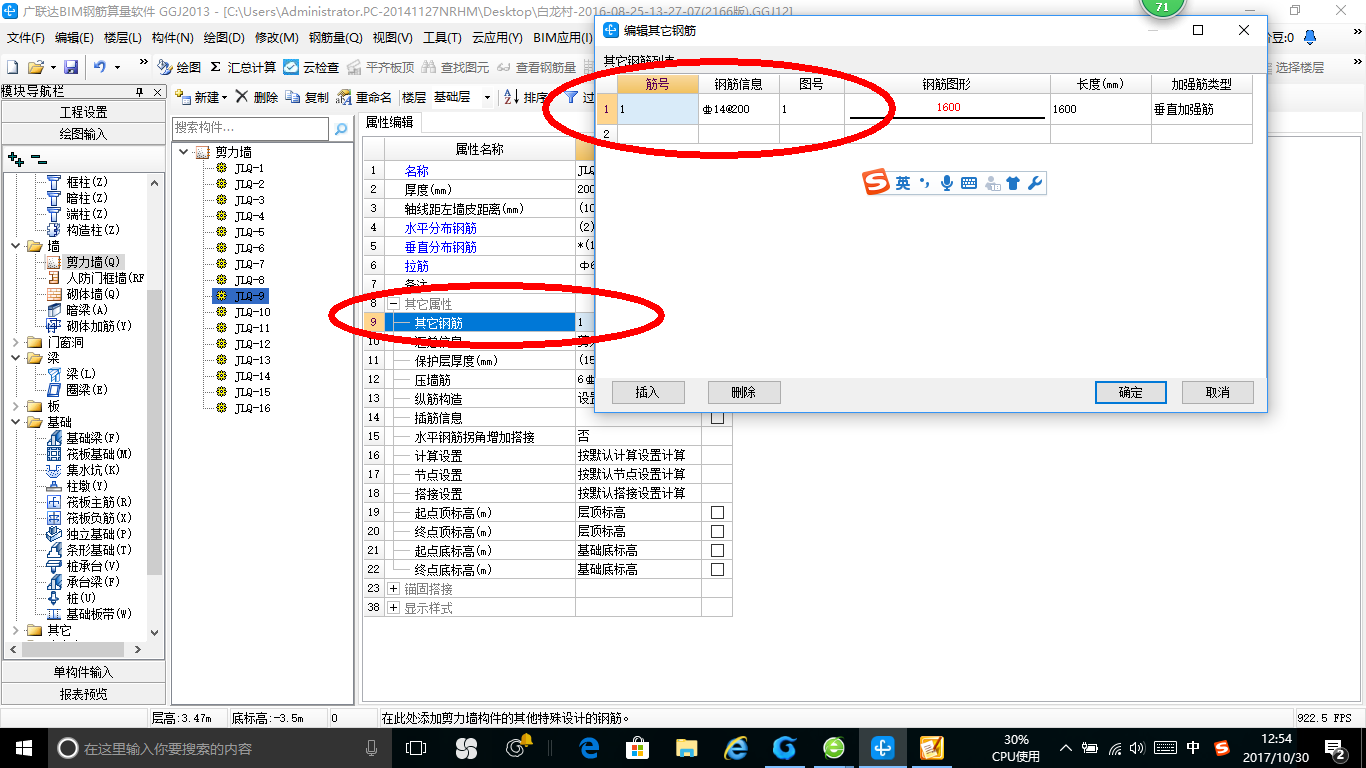Click the 搜索构件 search field
1366x768 pixels.
(x=250, y=128)
